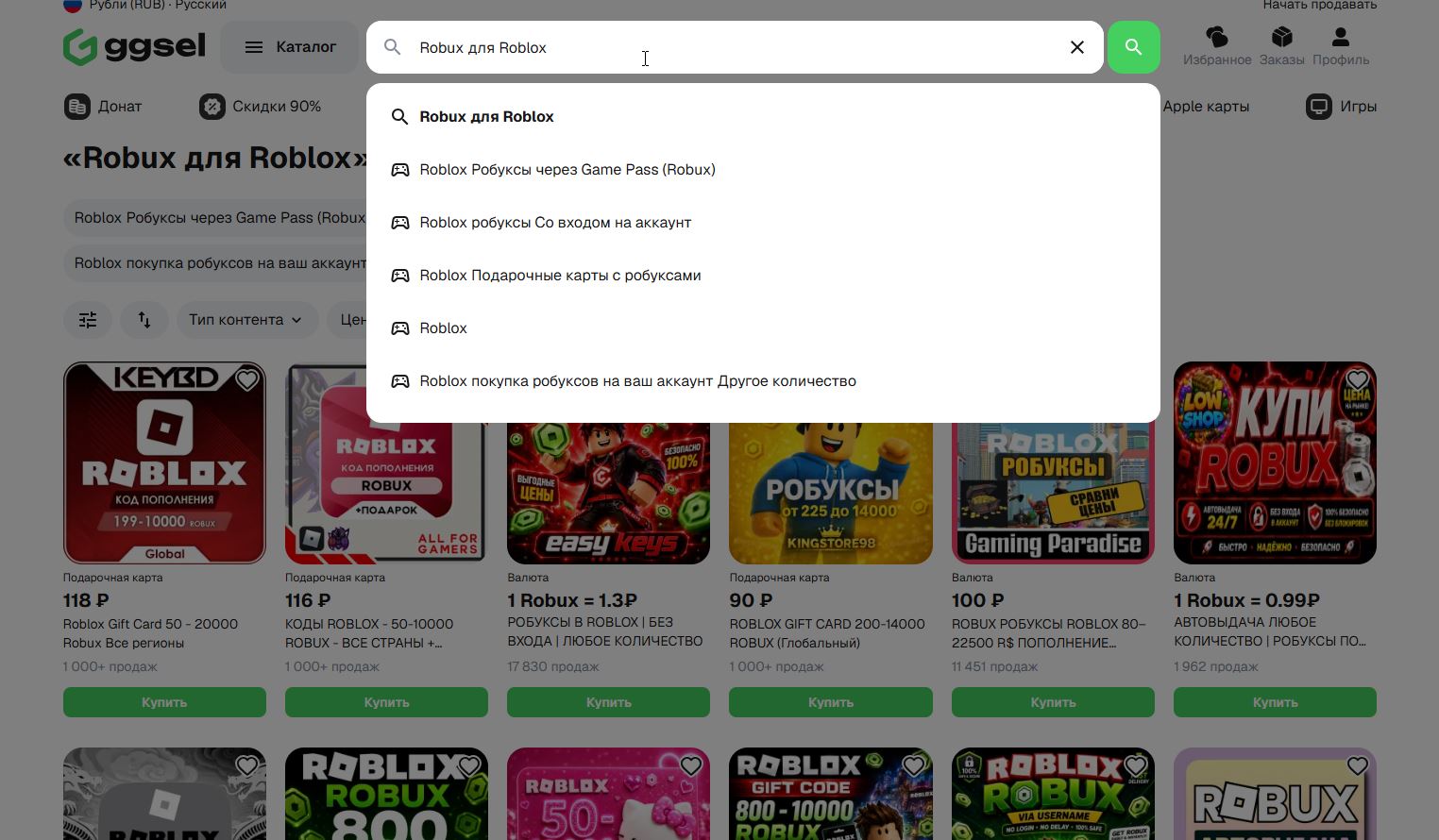Open the Игры category
Viewport: 1439px width, 840px height.
pos(1341,107)
